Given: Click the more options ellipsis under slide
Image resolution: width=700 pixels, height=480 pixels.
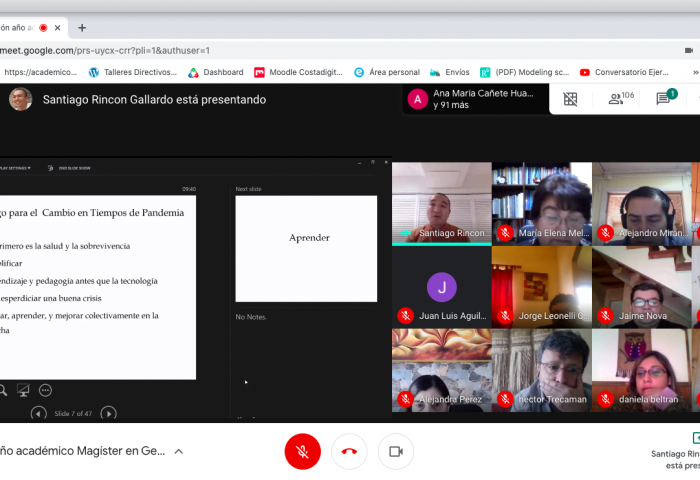Looking at the screenshot, I should [45, 390].
